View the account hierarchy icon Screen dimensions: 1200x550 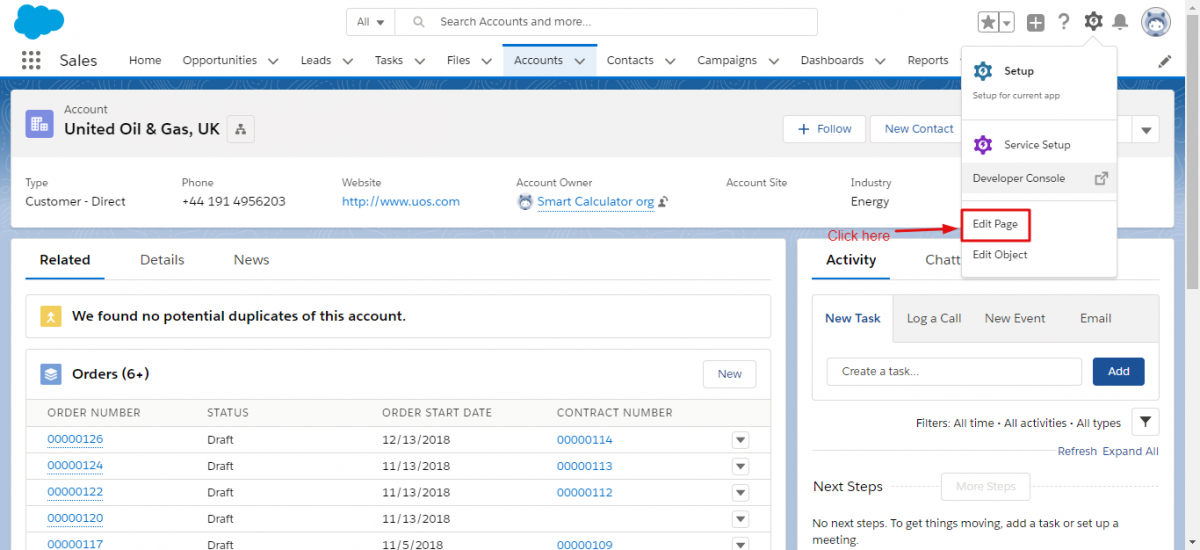240,128
